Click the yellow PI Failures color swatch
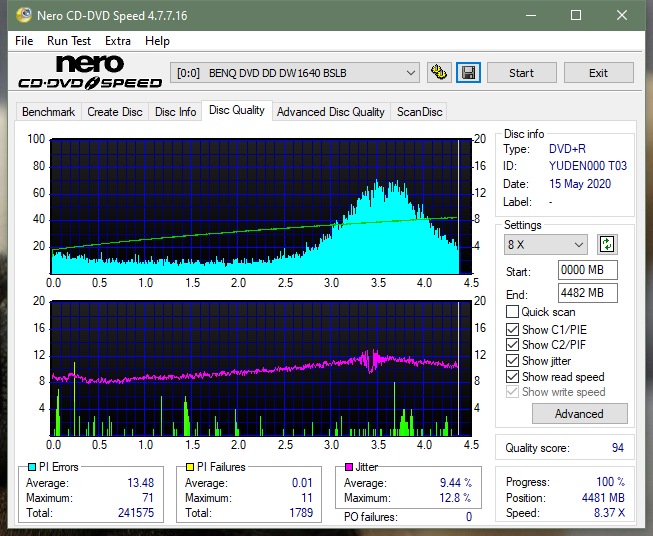This screenshot has height=536, width=653. (x=190, y=467)
